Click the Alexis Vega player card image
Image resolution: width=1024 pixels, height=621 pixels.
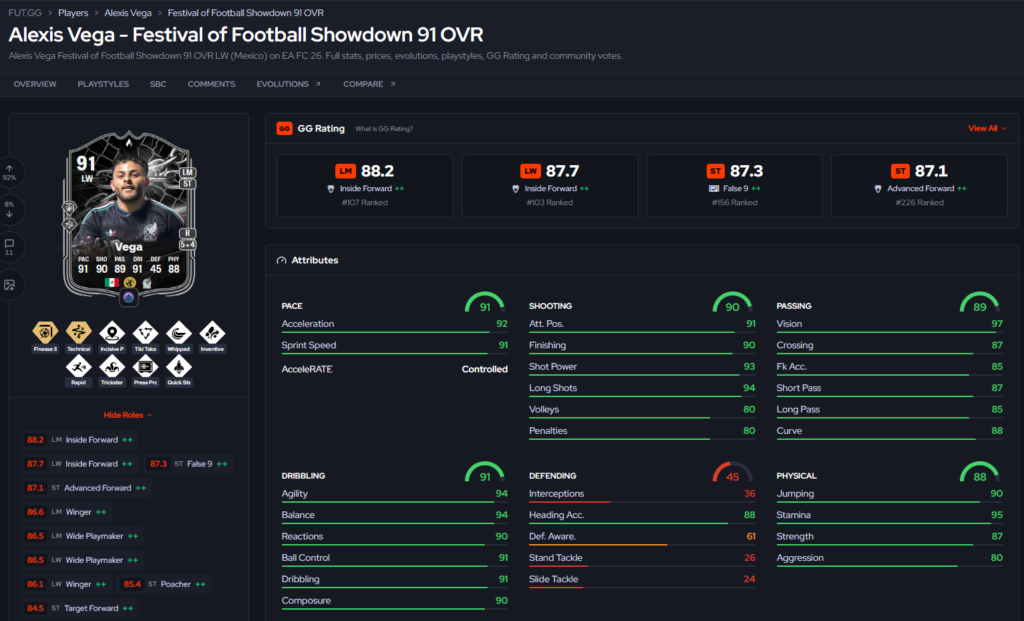coord(129,215)
